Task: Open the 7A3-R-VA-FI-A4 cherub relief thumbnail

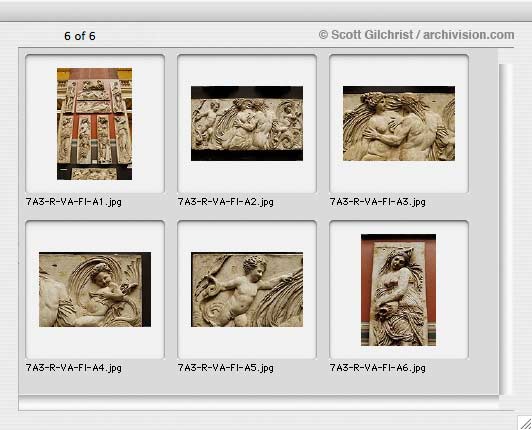Action: click(x=95, y=289)
